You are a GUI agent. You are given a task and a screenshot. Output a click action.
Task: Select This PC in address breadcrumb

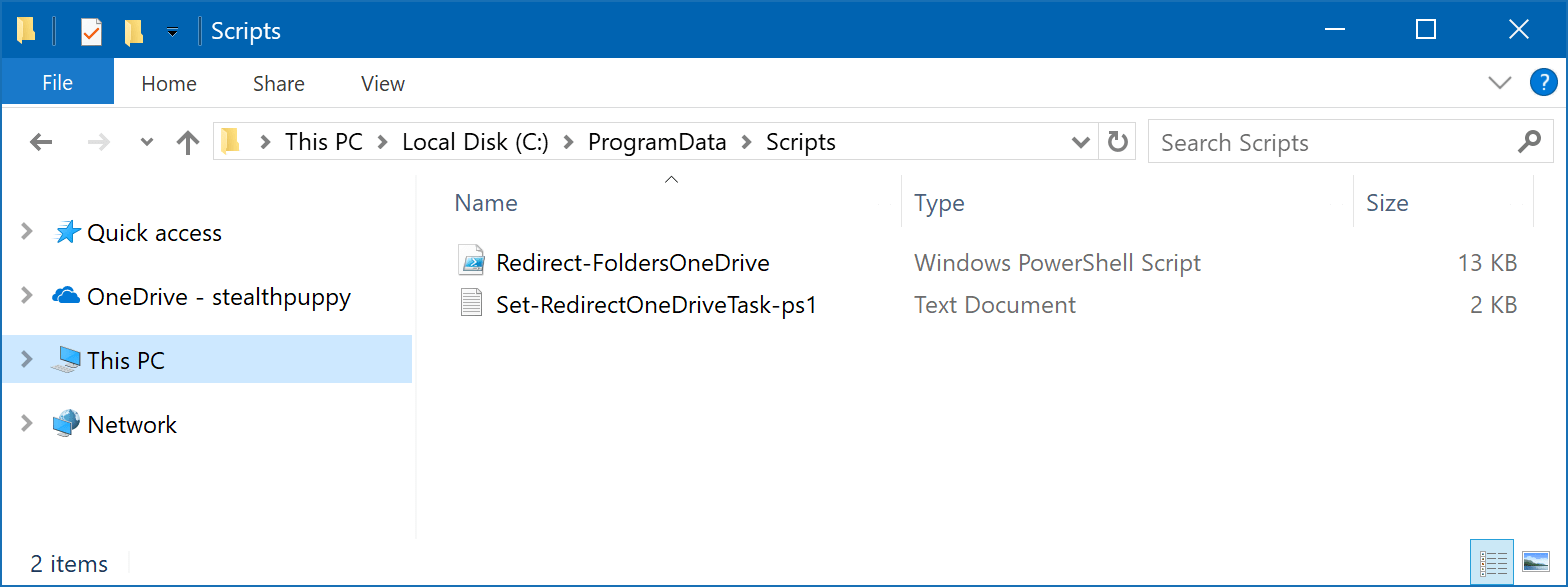coord(323,142)
